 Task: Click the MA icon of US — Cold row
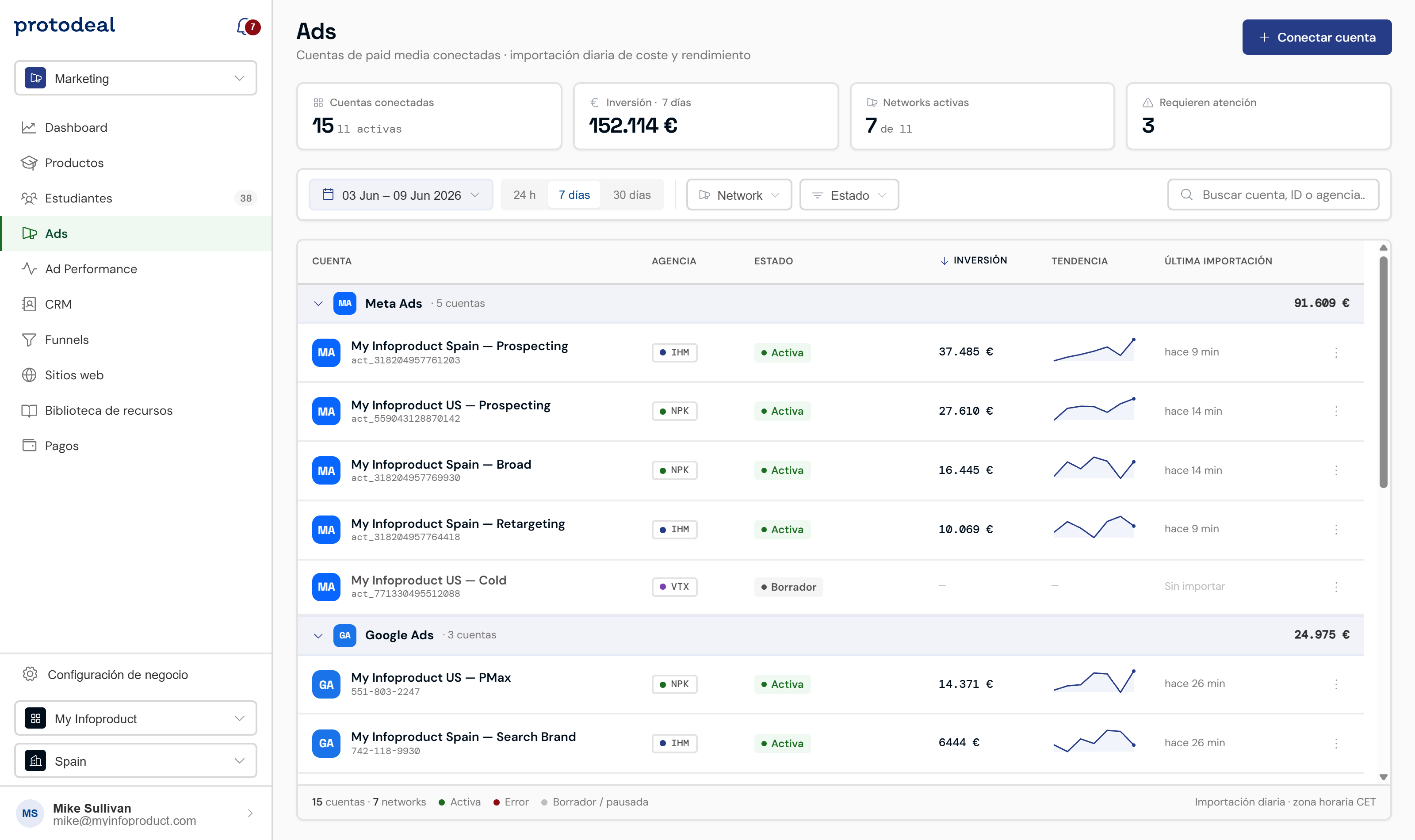[x=326, y=586]
